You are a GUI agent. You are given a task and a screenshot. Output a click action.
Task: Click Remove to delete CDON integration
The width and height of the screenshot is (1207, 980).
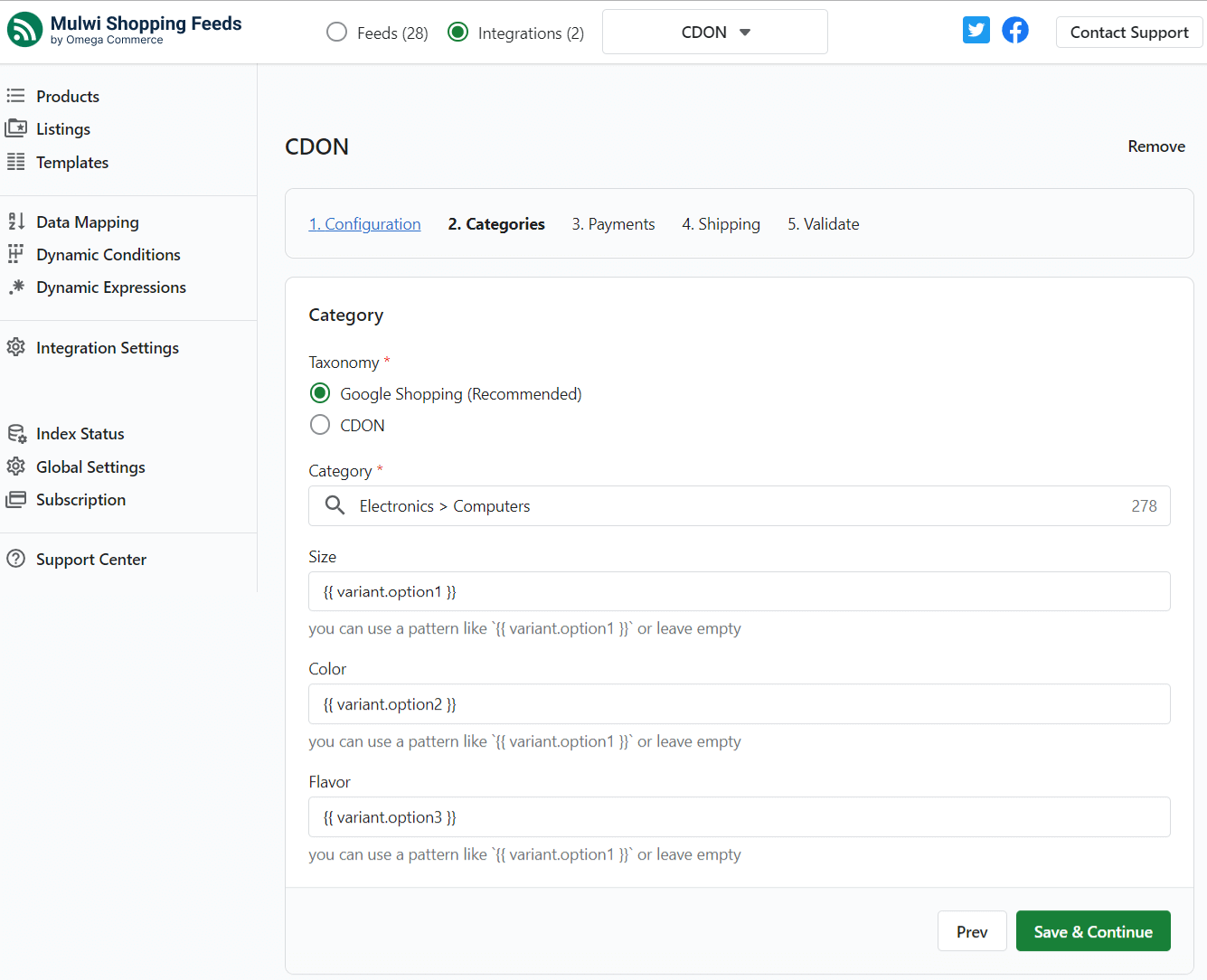click(x=1156, y=146)
